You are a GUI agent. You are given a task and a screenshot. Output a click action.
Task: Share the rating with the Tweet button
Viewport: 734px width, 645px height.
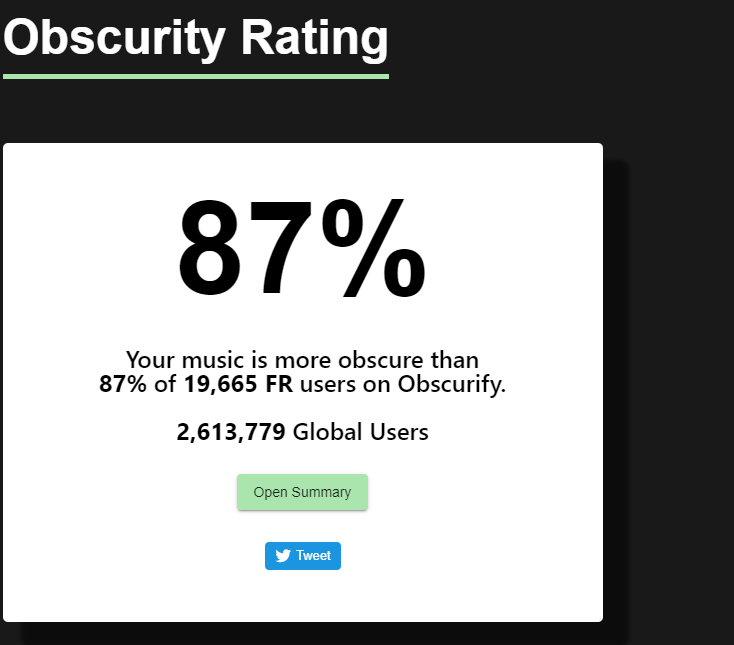pos(302,556)
